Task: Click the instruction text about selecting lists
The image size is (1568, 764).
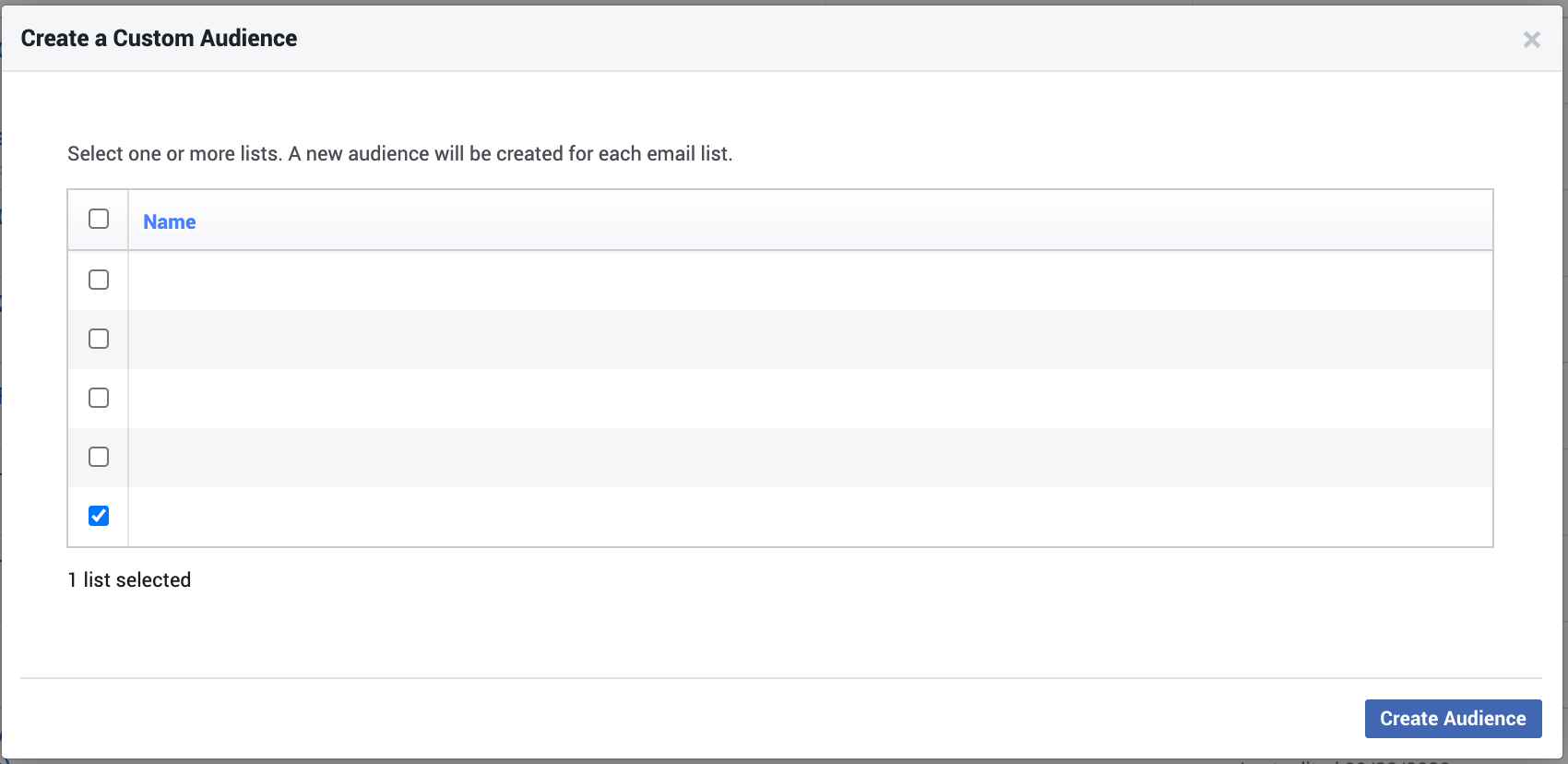Action: point(399,153)
